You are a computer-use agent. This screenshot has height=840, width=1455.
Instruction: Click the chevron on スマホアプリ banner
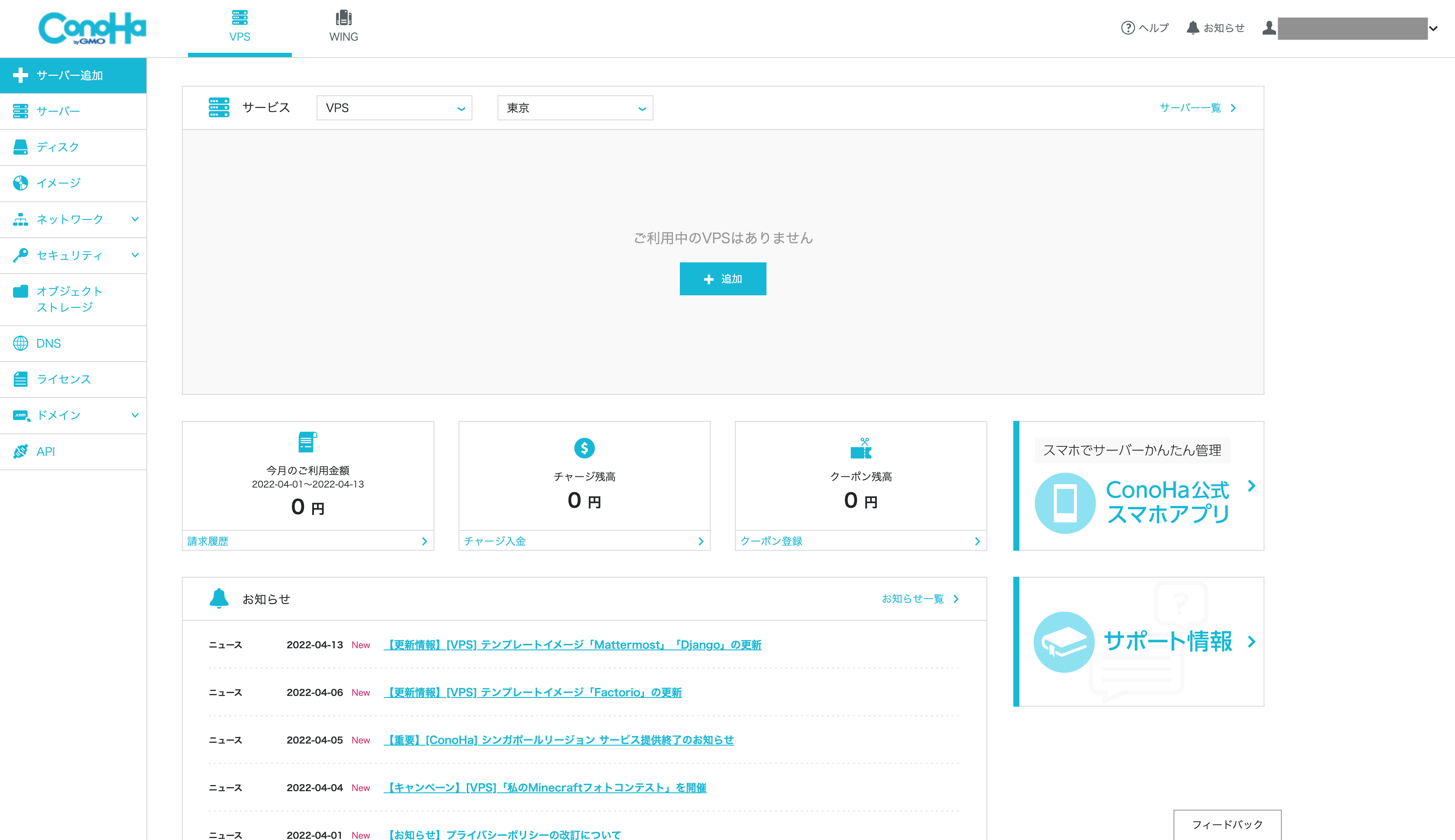(x=1251, y=486)
